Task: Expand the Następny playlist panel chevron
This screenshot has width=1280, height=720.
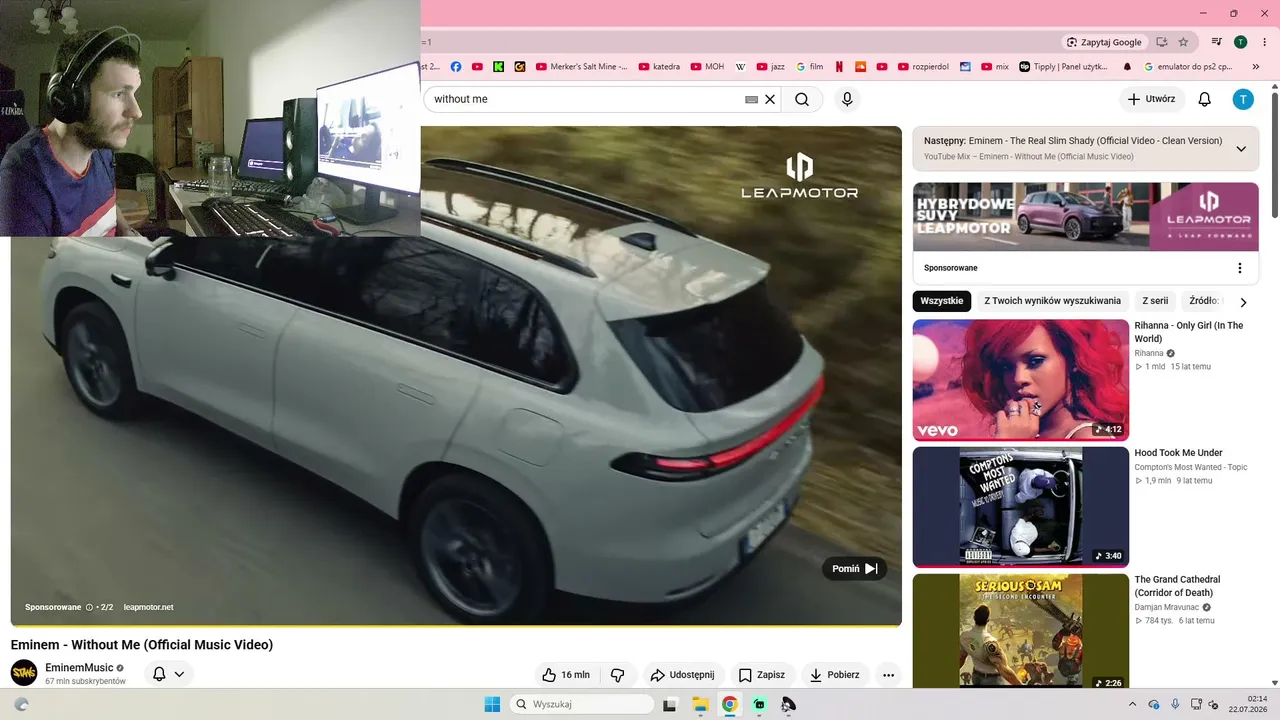Action: point(1241,149)
